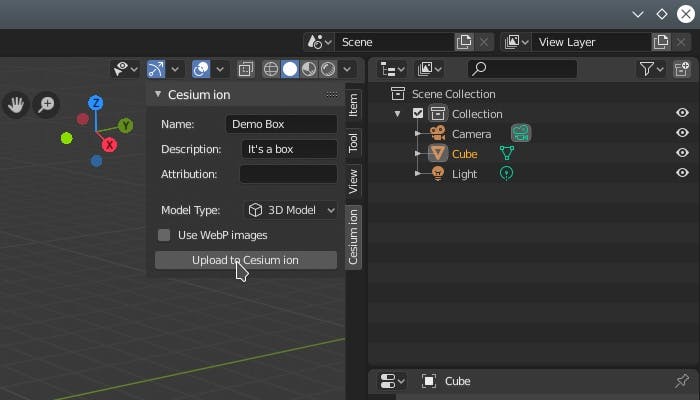Open the Item sidebar tab

353,105
